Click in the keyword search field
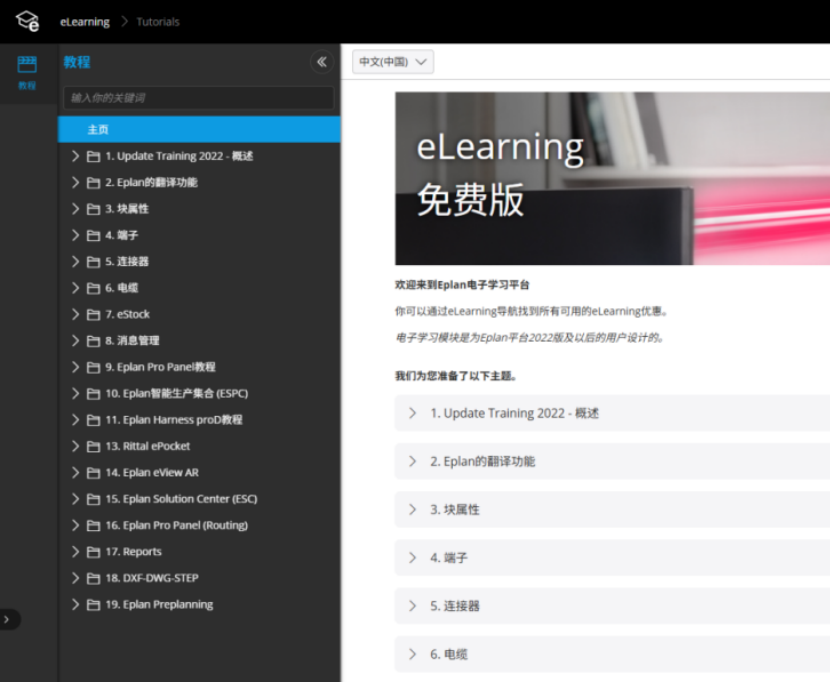 coord(199,98)
